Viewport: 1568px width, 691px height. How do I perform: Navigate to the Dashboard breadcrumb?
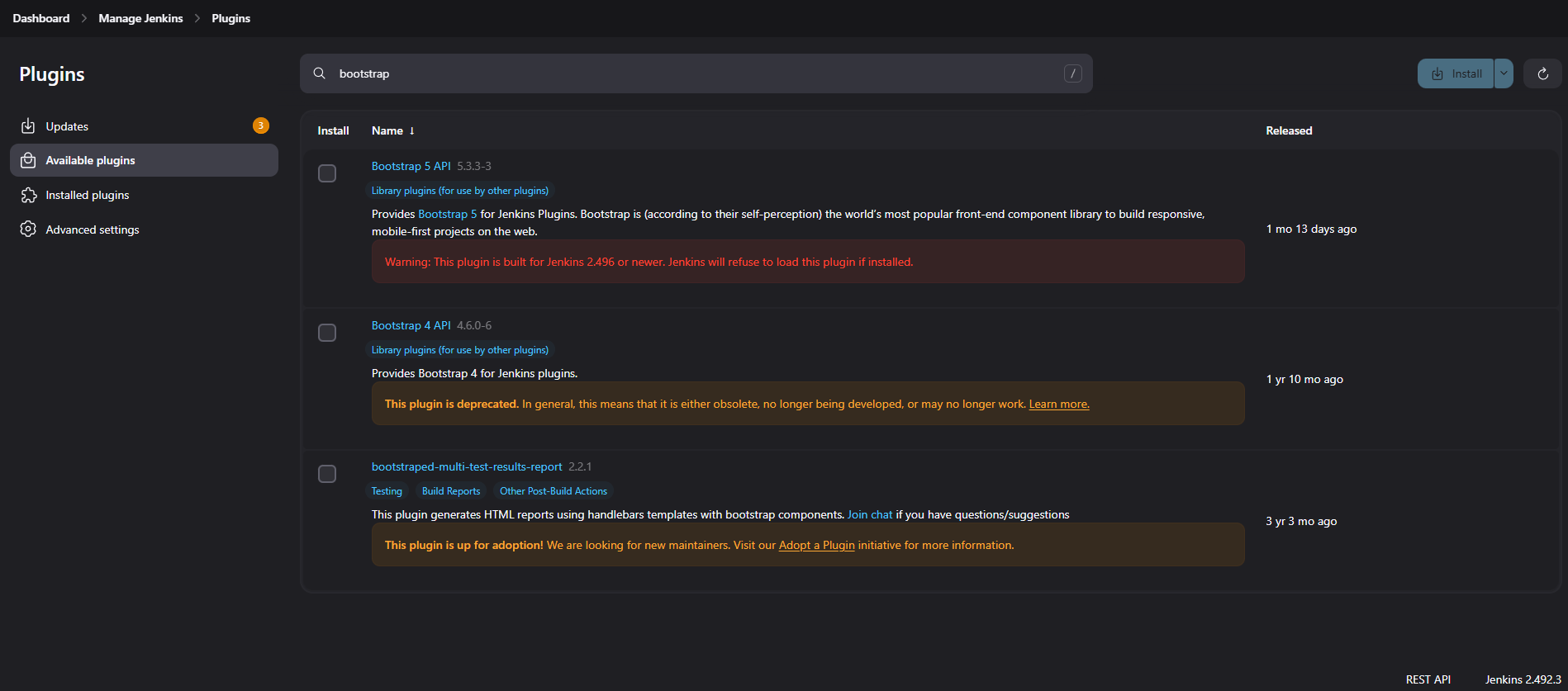tap(41, 18)
